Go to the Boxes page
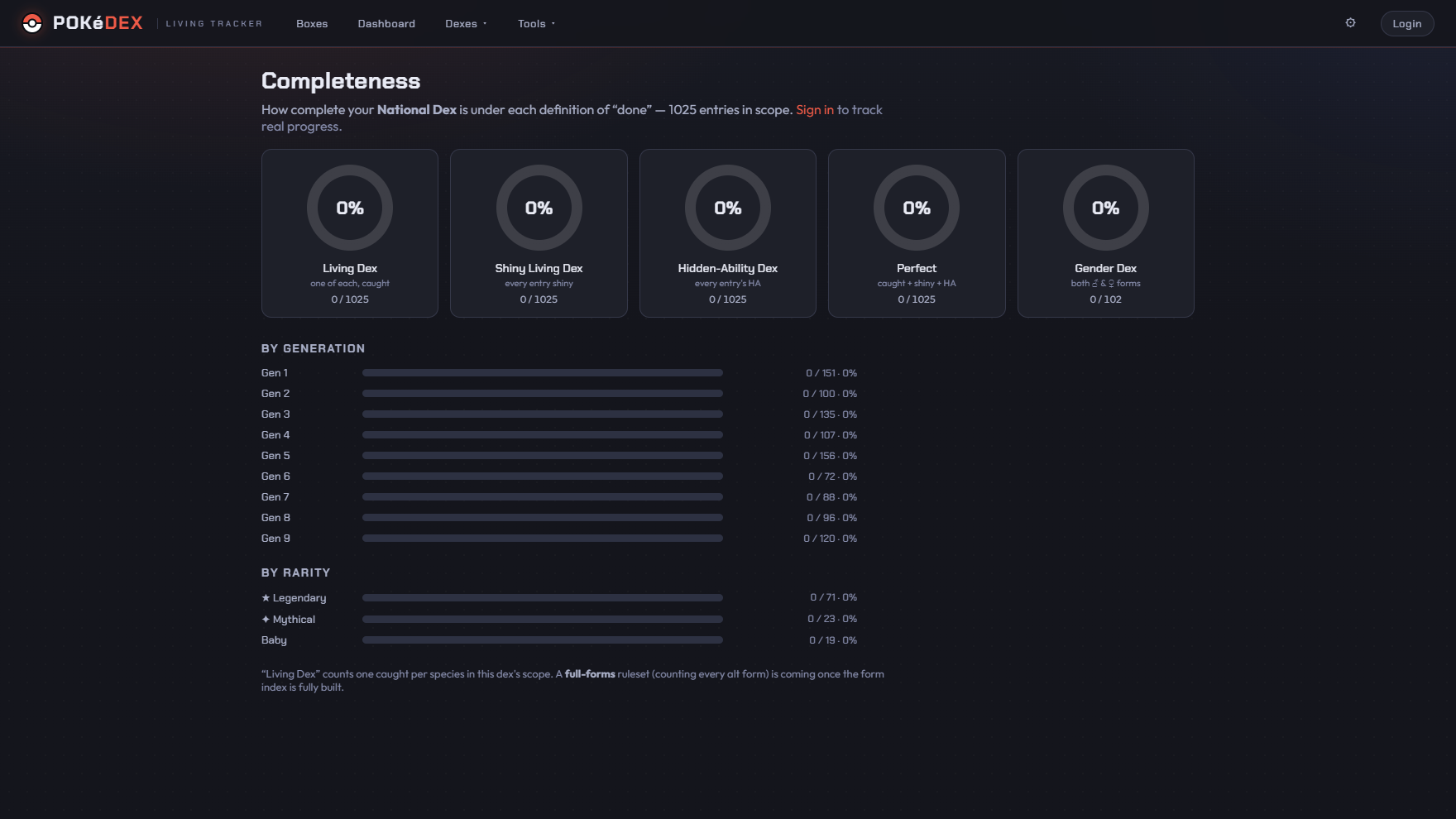 (x=312, y=24)
